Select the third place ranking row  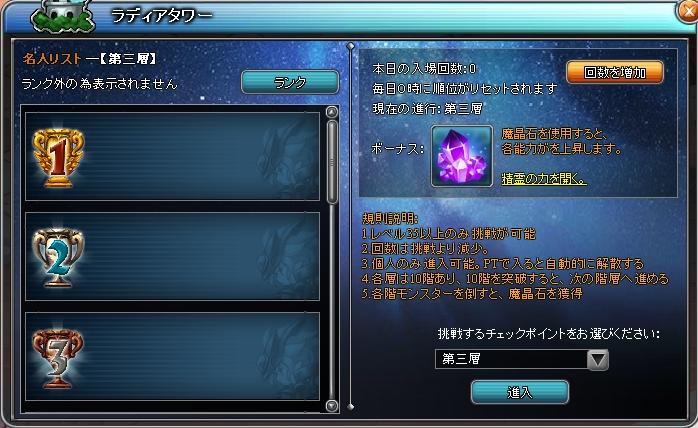pyautogui.click(x=172, y=356)
